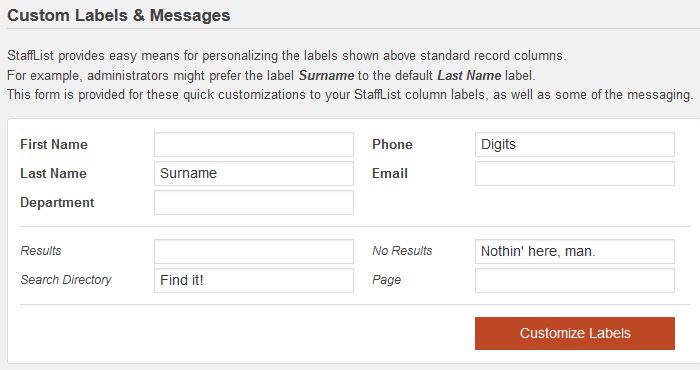Focus the empty Email input field

tap(575, 173)
